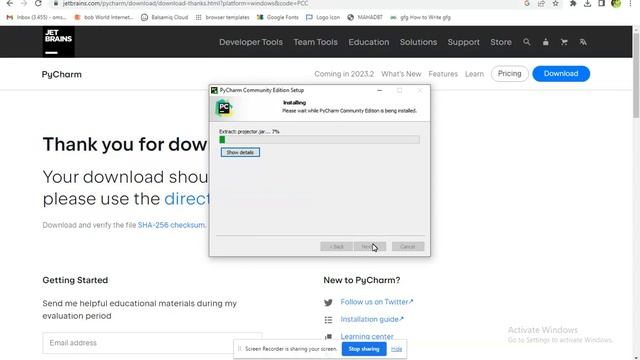This screenshot has height=360, width=640.
Task: Open the language selector icon
Action: (x=583, y=42)
